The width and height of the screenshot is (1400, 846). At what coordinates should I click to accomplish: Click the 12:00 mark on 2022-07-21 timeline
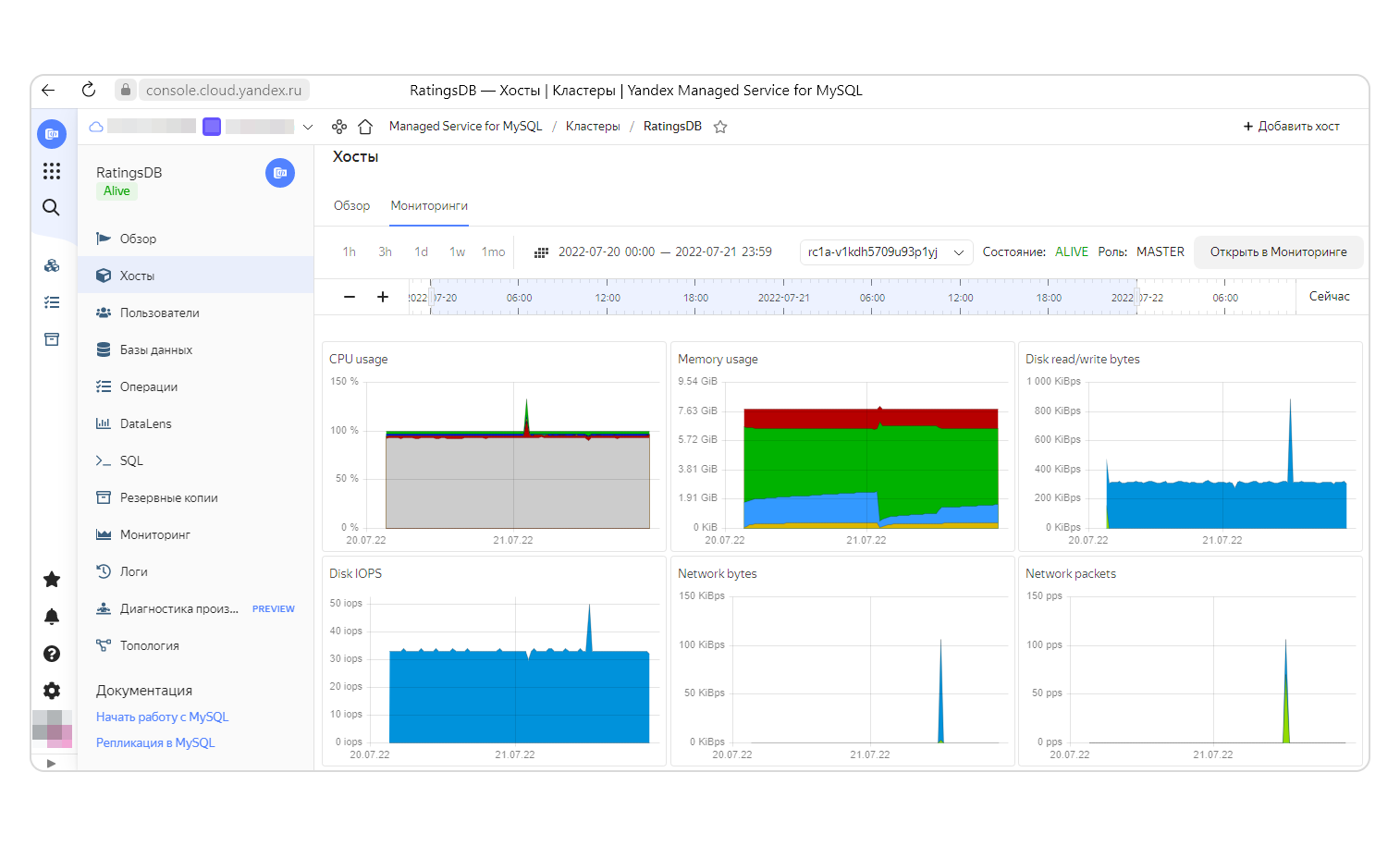tap(960, 298)
